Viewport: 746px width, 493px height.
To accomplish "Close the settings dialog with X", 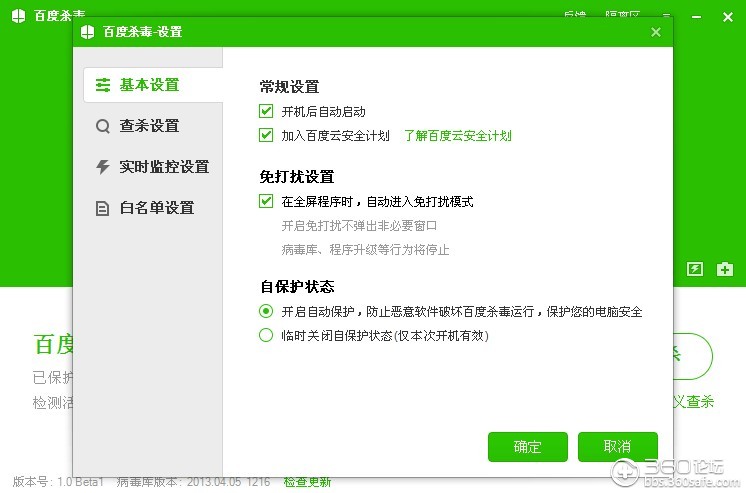I will (x=656, y=32).
